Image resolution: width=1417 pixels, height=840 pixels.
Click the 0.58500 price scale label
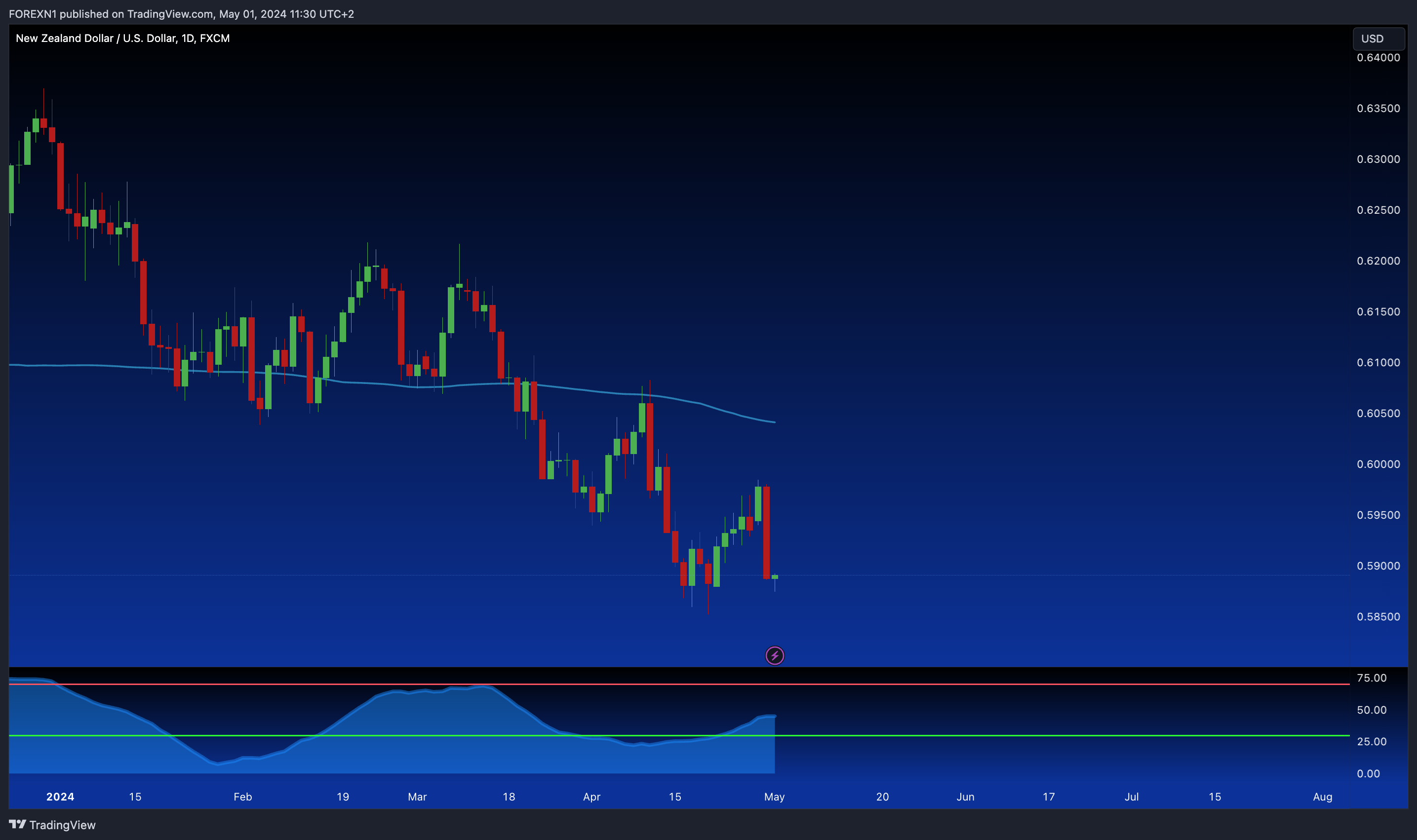(1378, 616)
